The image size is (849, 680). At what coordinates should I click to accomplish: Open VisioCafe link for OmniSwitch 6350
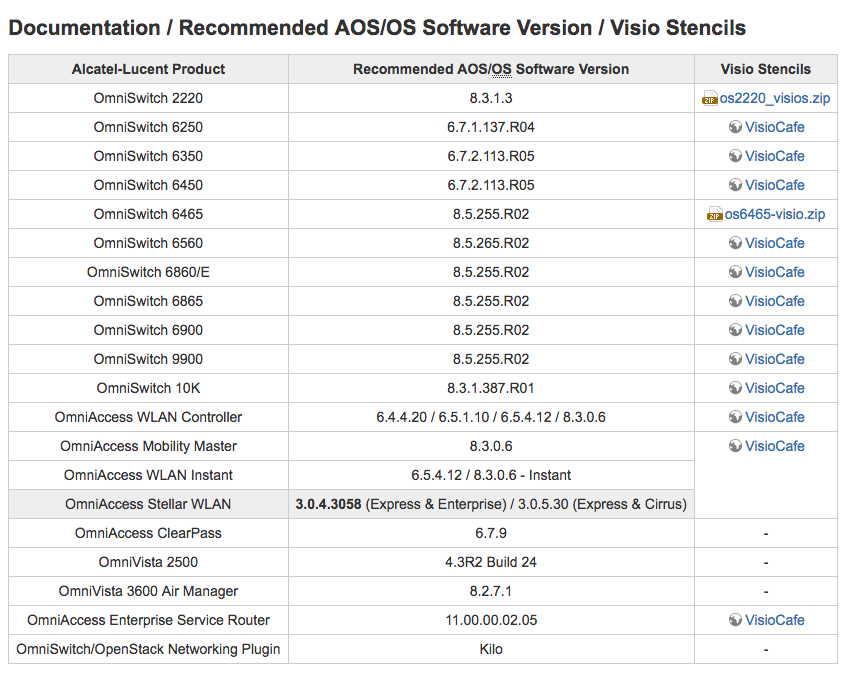(x=774, y=156)
